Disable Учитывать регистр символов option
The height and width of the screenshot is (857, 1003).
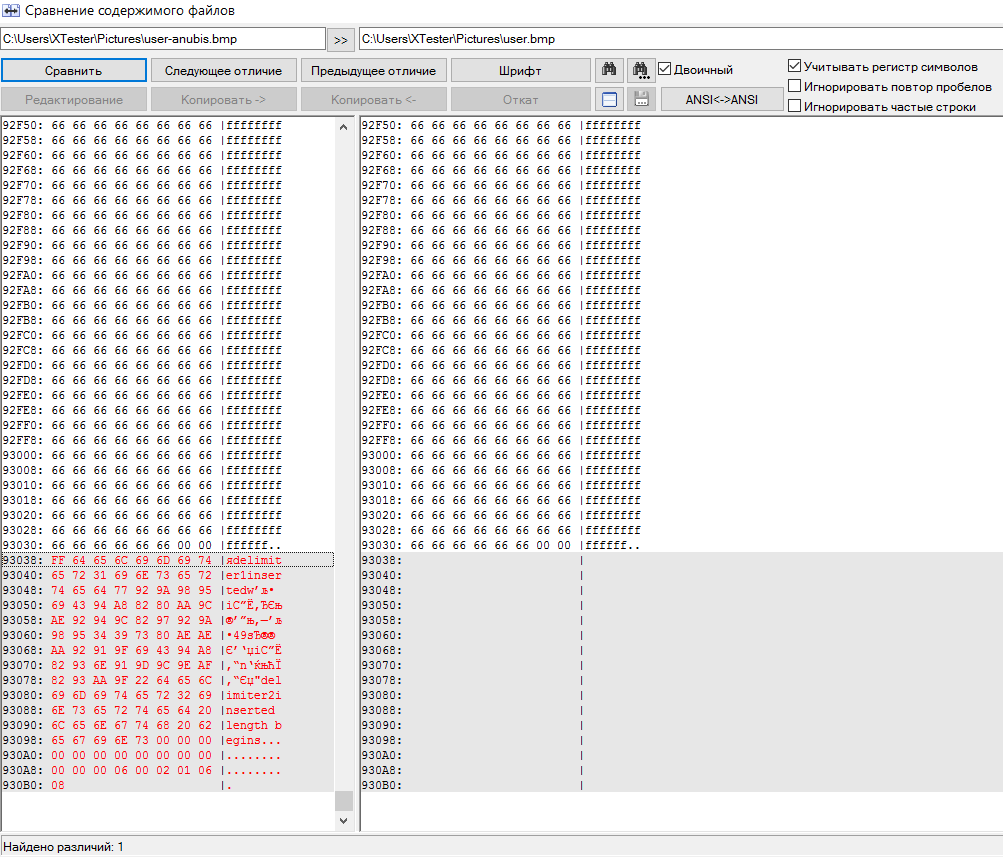point(795,66)
